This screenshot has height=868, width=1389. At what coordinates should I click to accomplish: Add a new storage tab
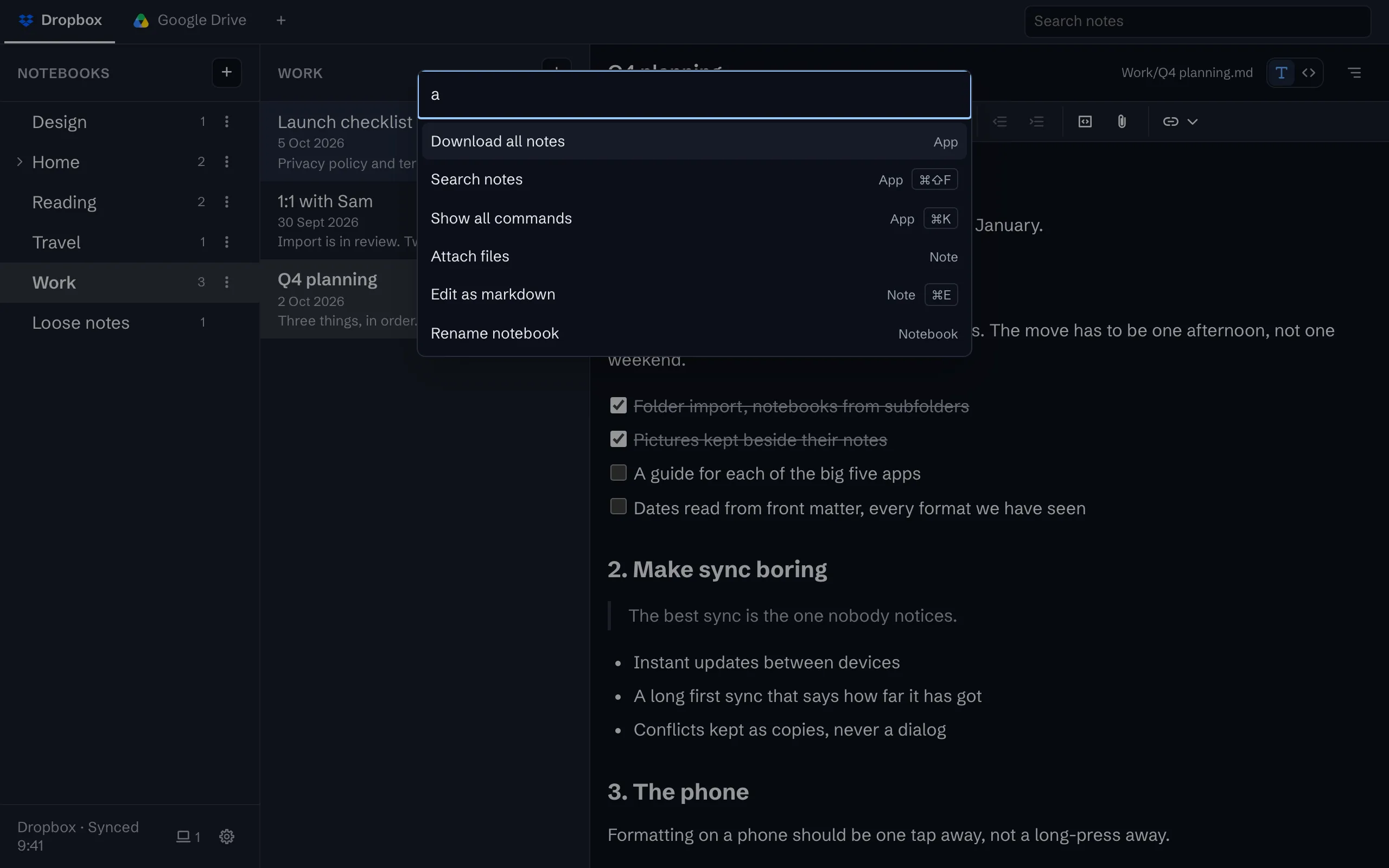281,21
